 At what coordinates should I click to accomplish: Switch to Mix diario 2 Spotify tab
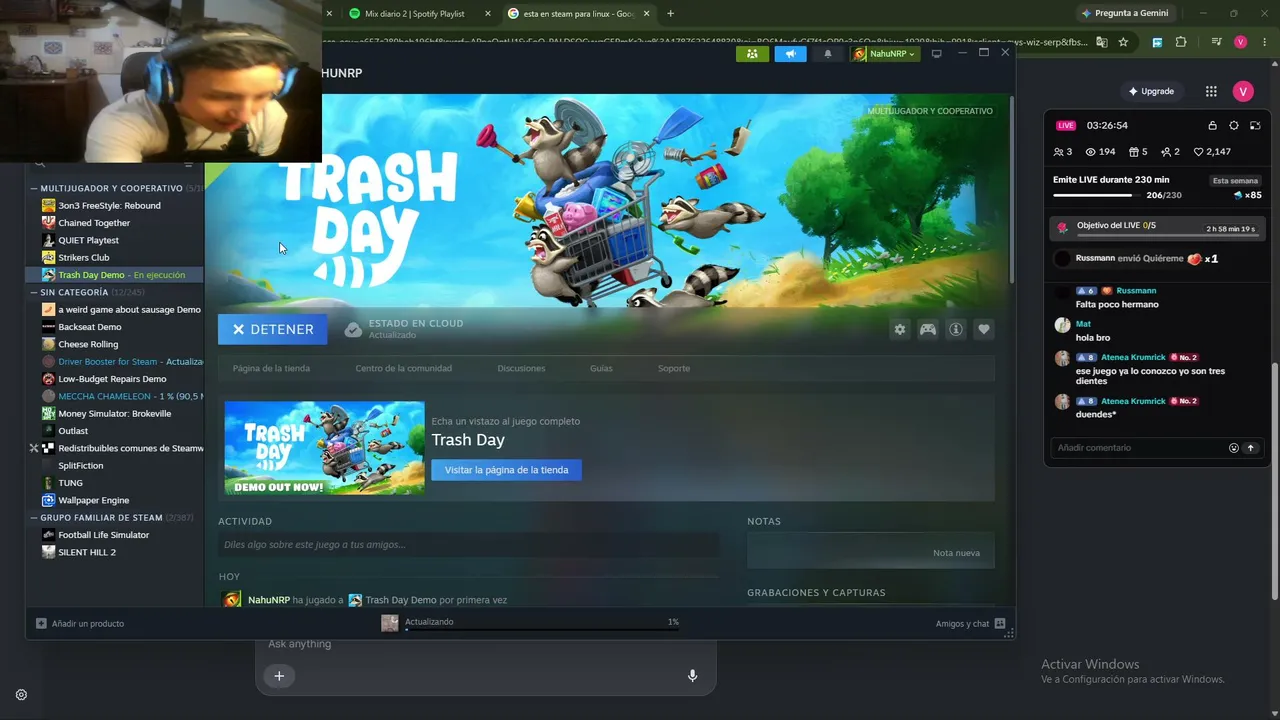tap(420, 13)
